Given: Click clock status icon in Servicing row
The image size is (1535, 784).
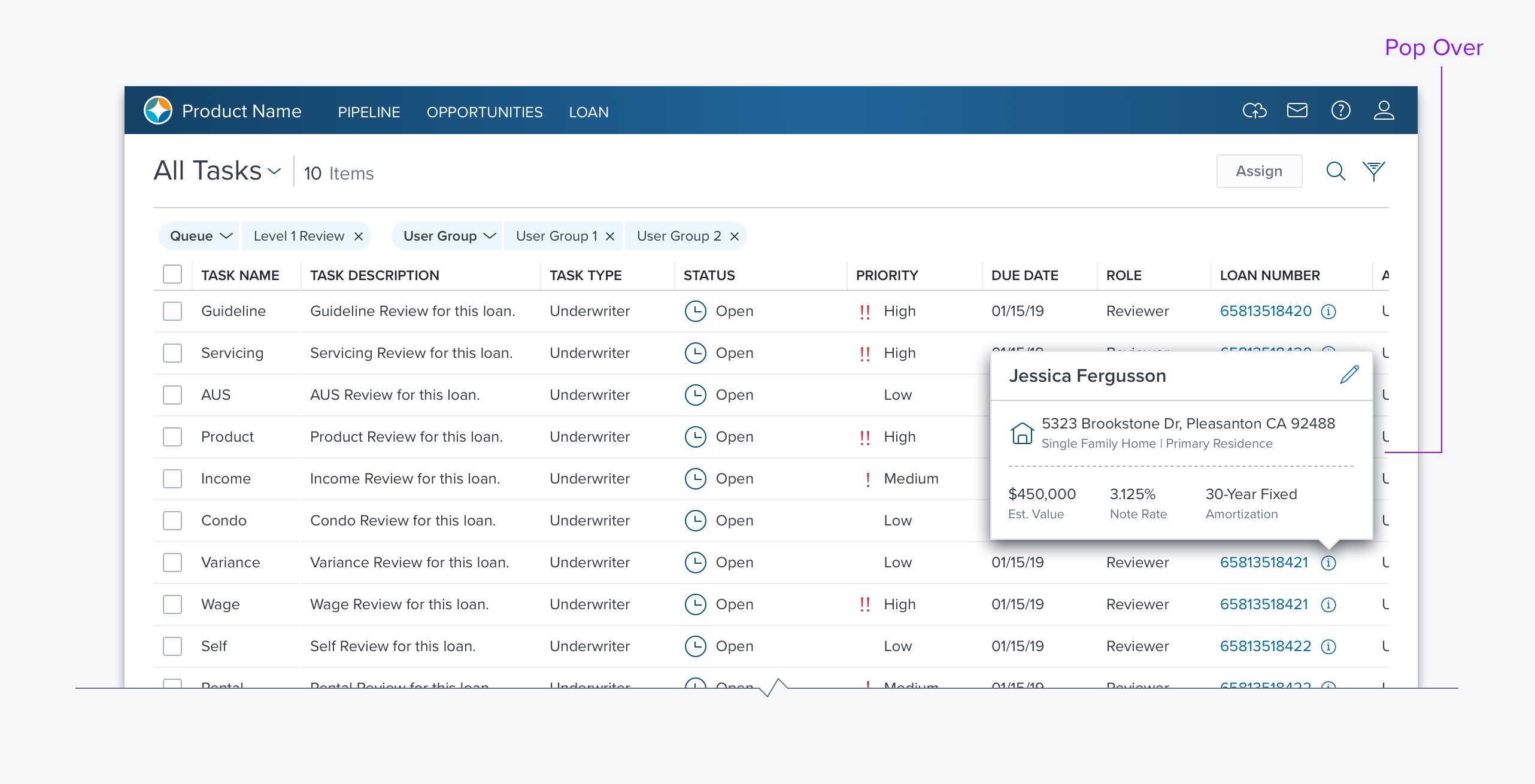Looking at the screenshot, I should (695, 353).
